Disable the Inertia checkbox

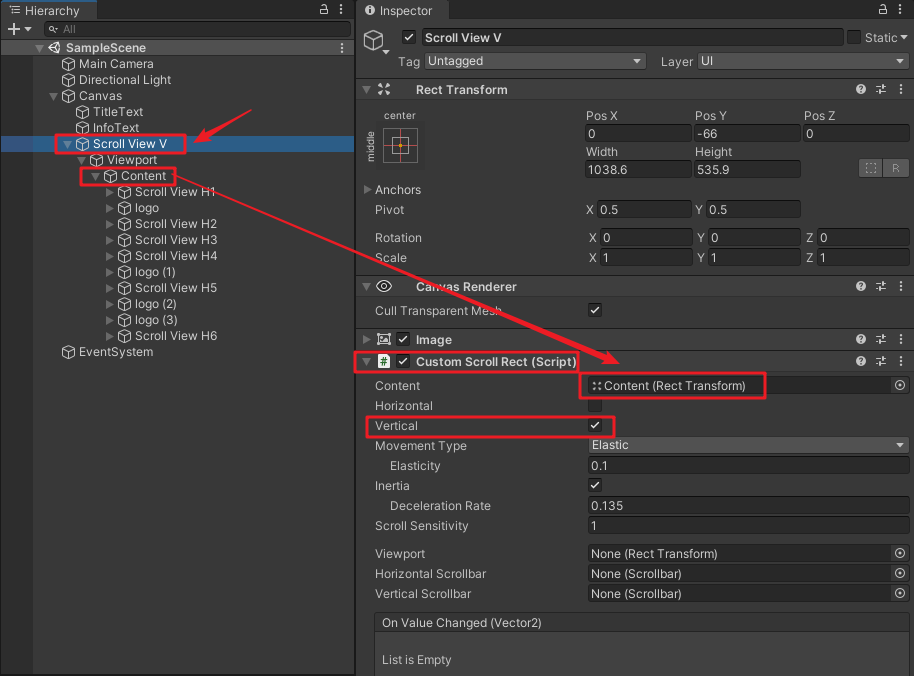point(594,485)
